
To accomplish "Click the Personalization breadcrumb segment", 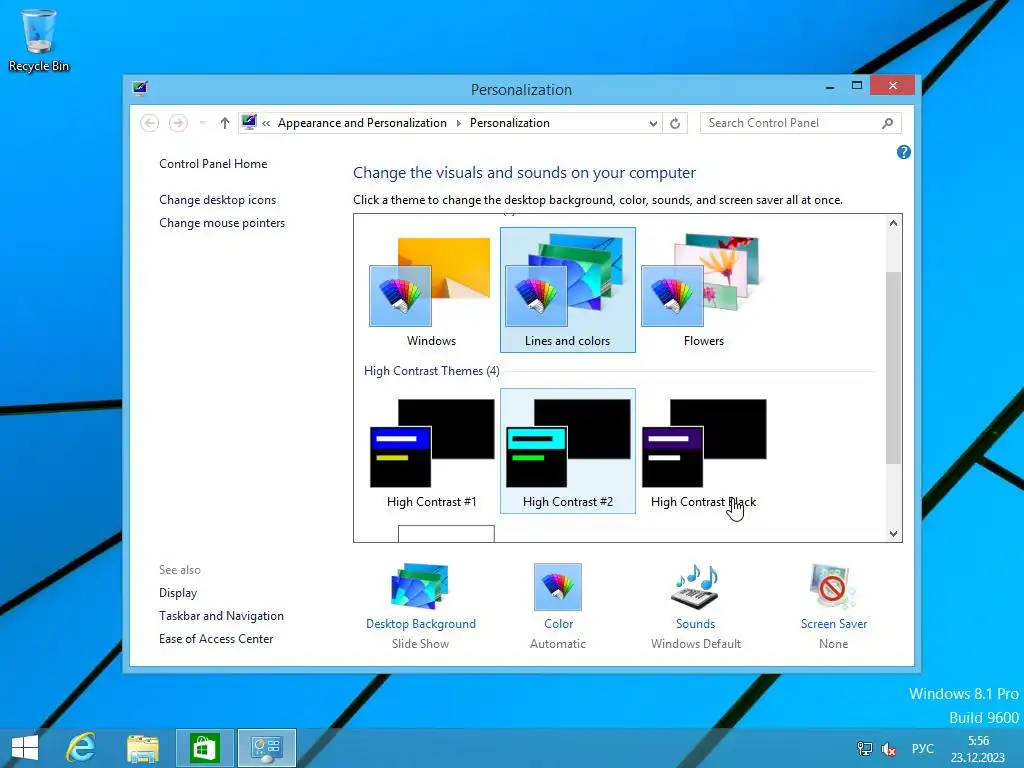I will (510, 123).
